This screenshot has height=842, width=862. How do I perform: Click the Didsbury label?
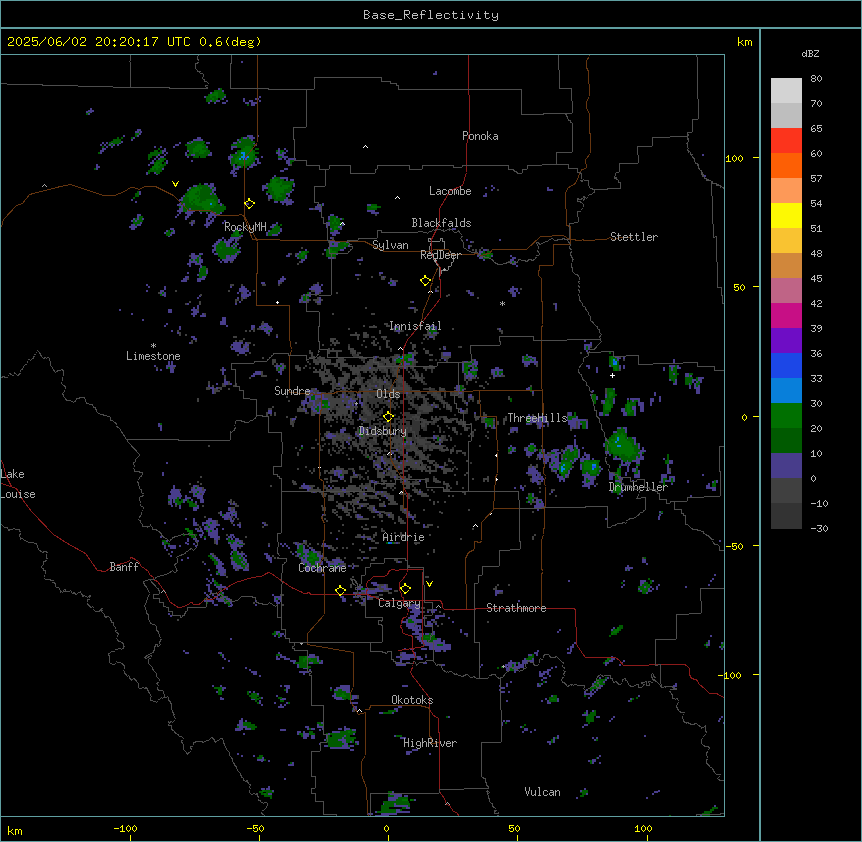click(383, 431)
